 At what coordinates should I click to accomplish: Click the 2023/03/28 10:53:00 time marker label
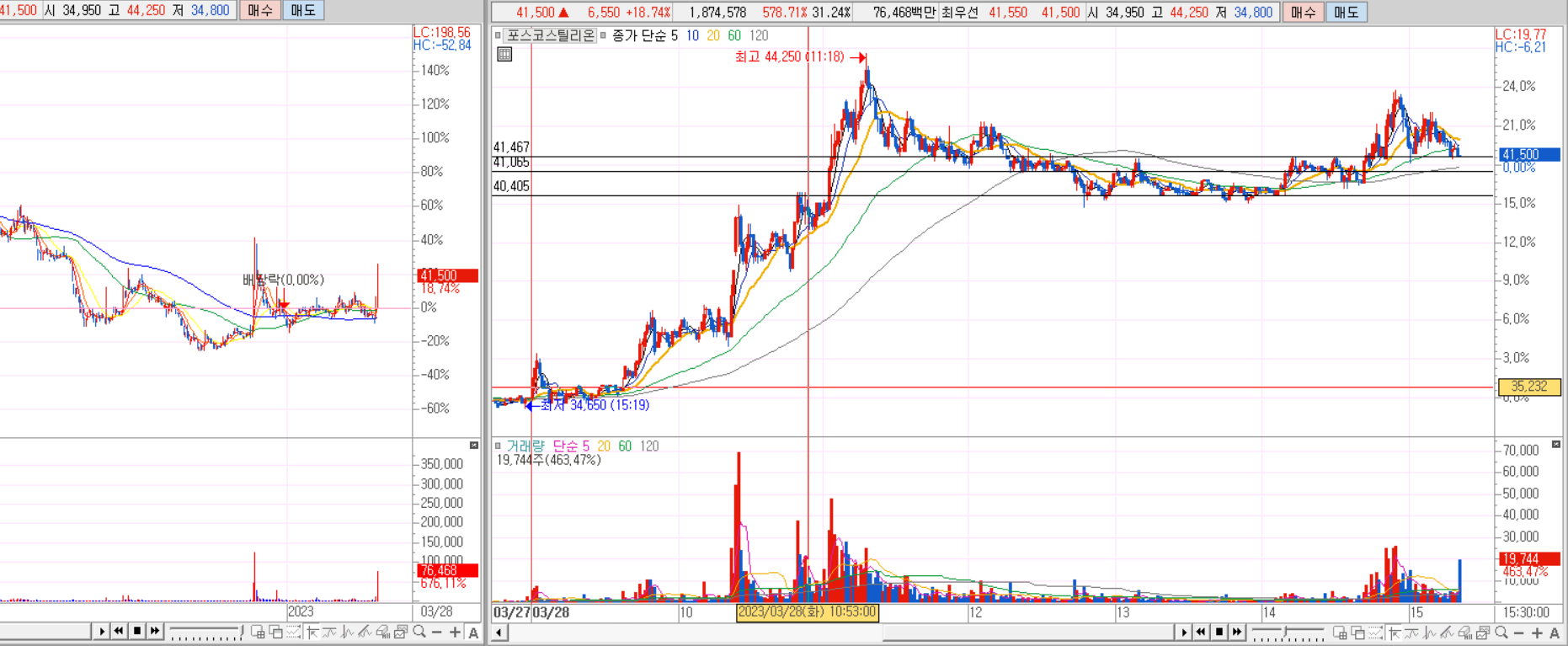tap(808, 612)
